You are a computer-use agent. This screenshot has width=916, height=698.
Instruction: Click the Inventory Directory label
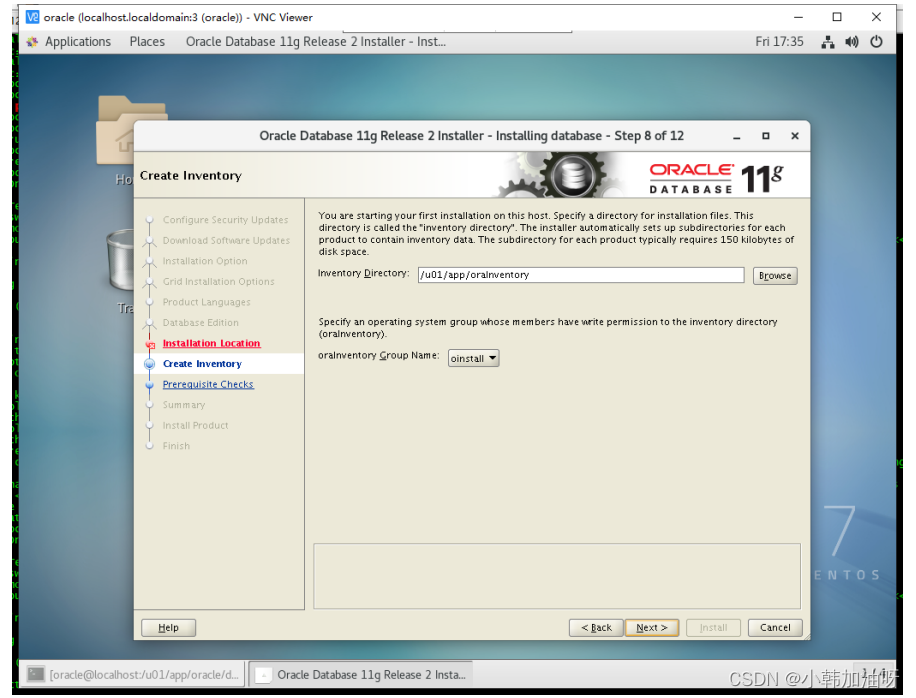(363, 273)
